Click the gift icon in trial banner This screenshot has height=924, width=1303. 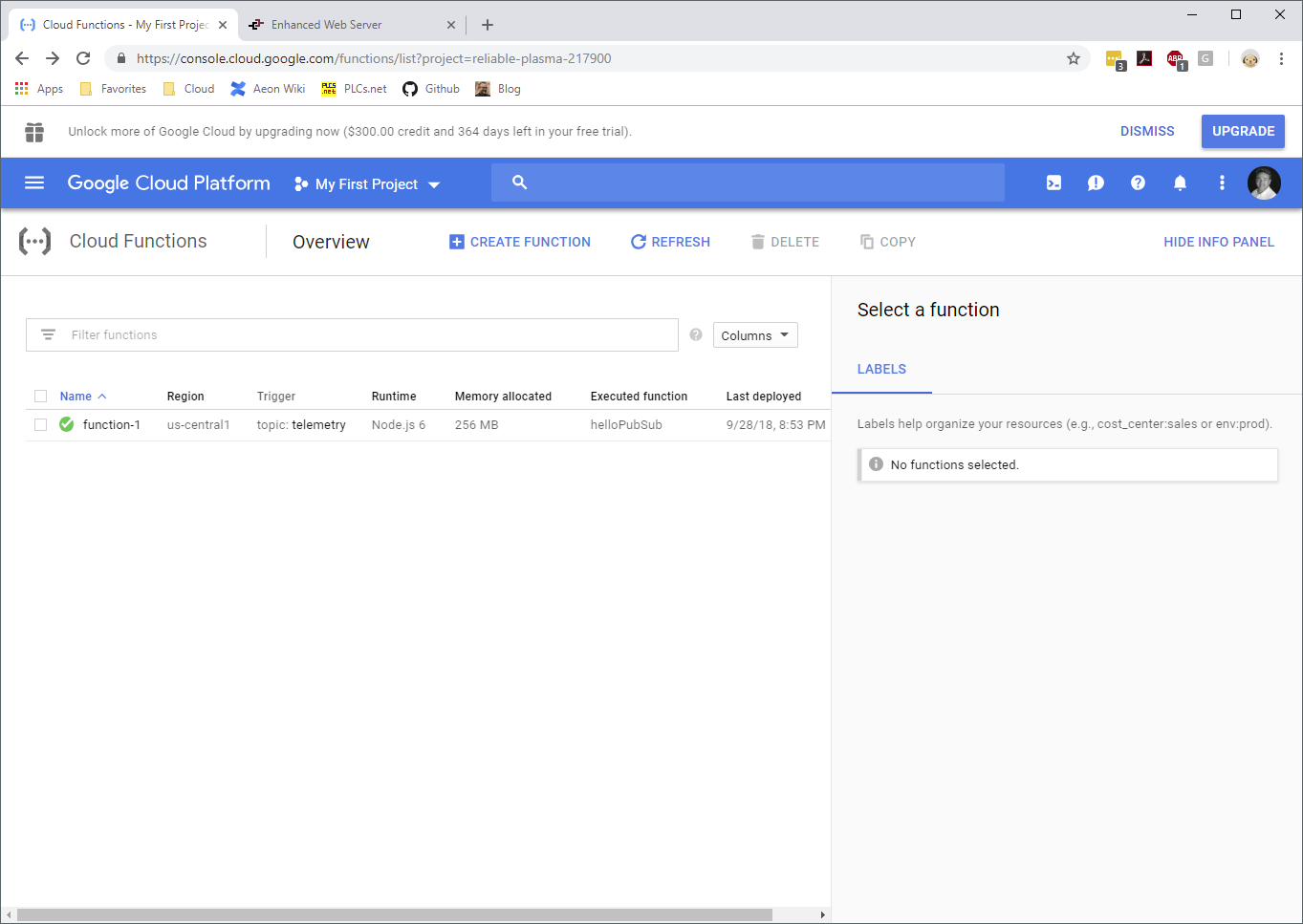34,132
